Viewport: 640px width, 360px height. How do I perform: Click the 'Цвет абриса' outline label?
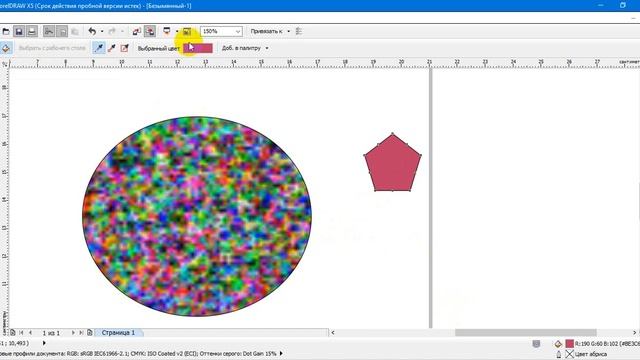point(591,354)
